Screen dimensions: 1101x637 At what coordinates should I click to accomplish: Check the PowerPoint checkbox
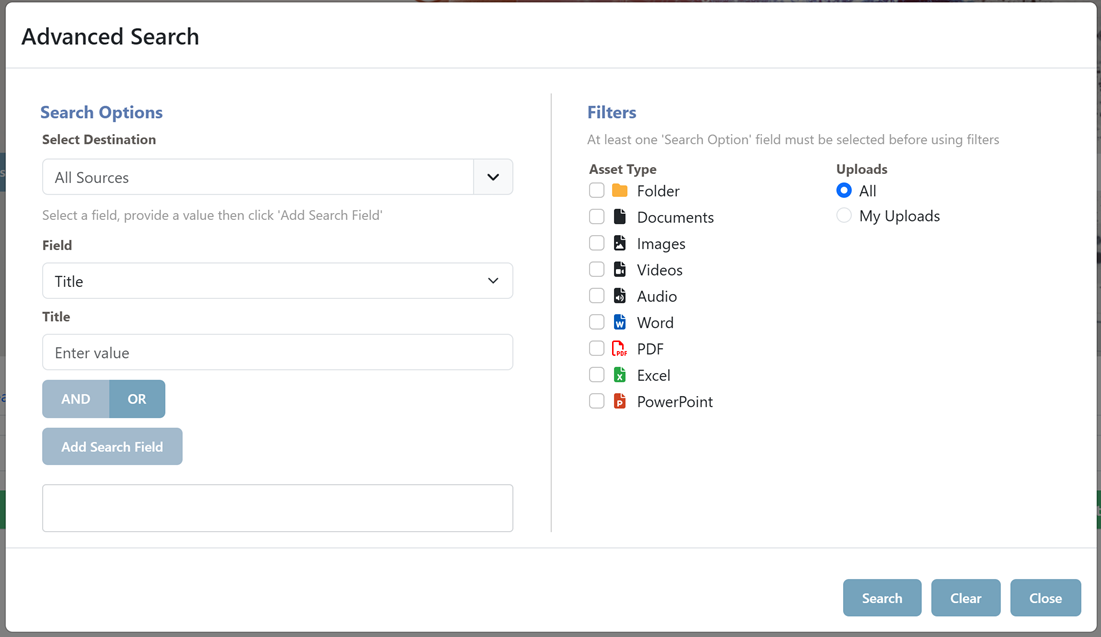point(596,401)
